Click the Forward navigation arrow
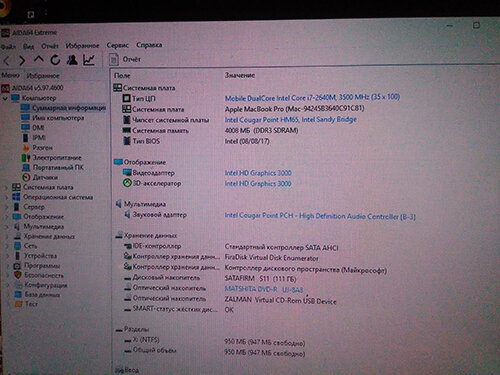The width and height of the screenshot is (500, 375). click(x=22, y=61)
